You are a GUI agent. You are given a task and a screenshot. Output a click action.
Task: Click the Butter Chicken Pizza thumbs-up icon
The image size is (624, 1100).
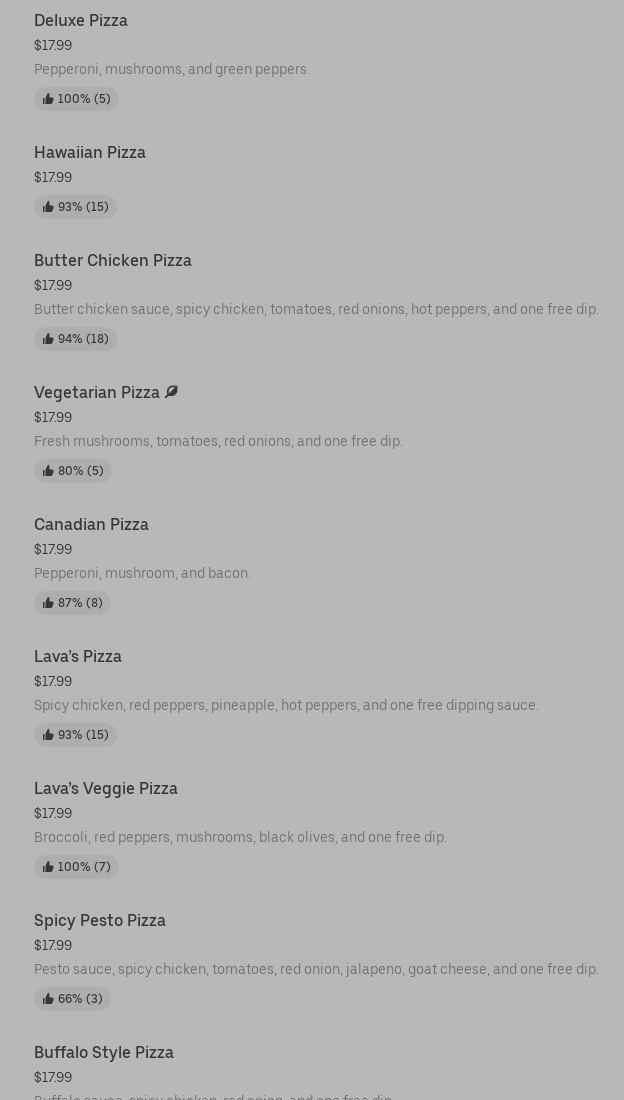48,339
